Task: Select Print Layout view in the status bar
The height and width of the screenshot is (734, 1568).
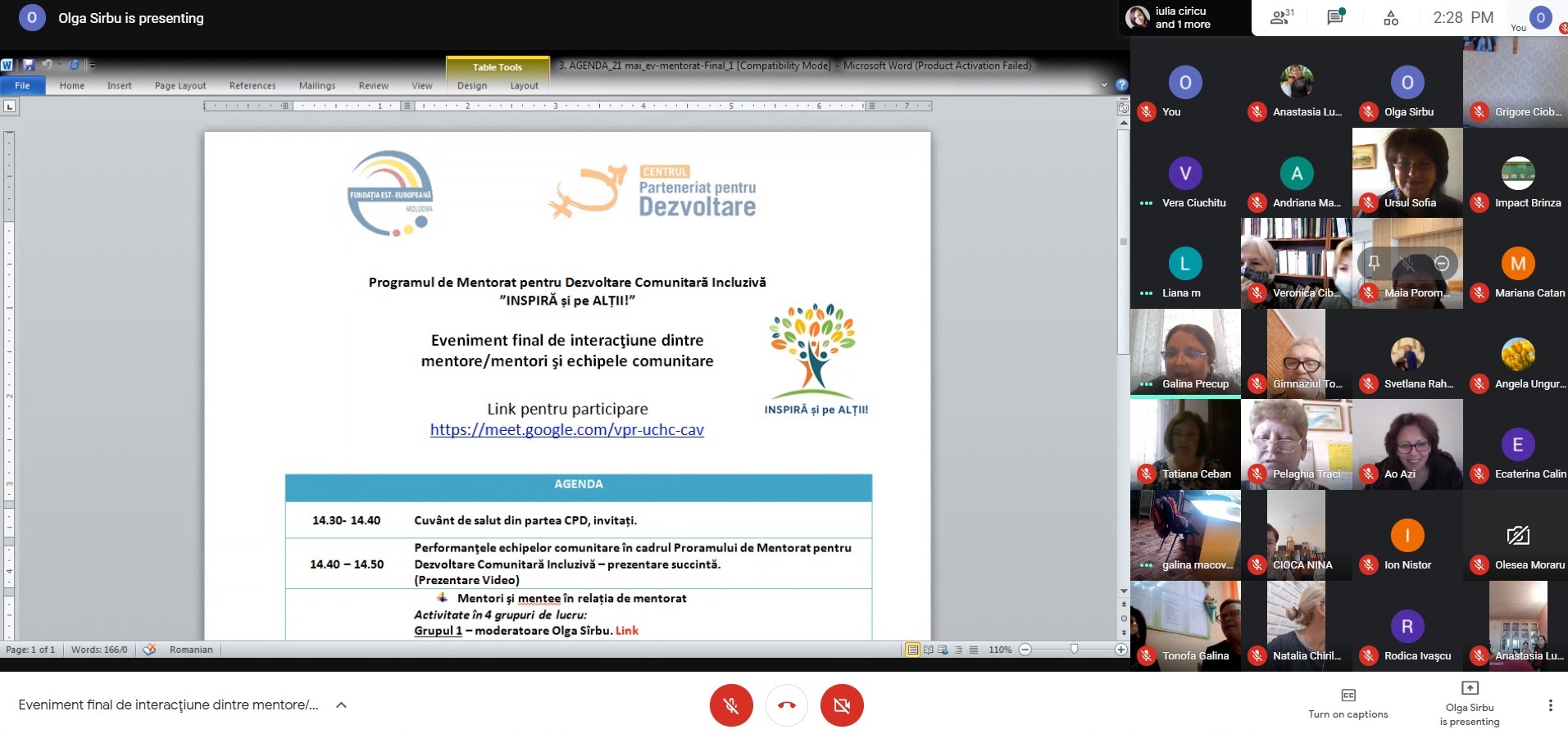Action: tap(912, 650)
